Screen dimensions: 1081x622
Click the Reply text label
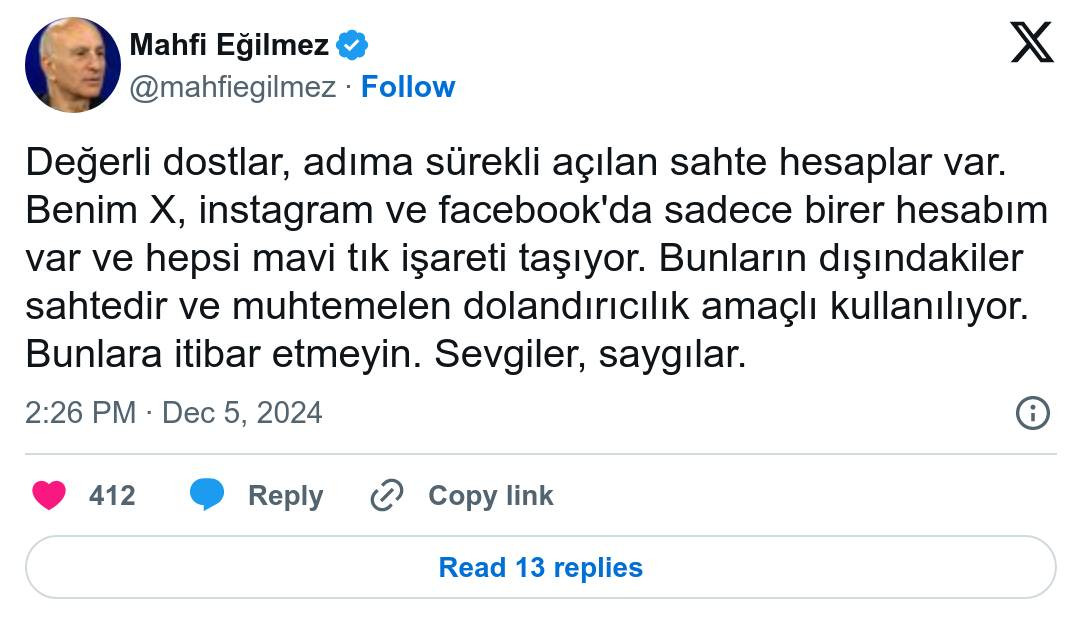click(285, 495)
